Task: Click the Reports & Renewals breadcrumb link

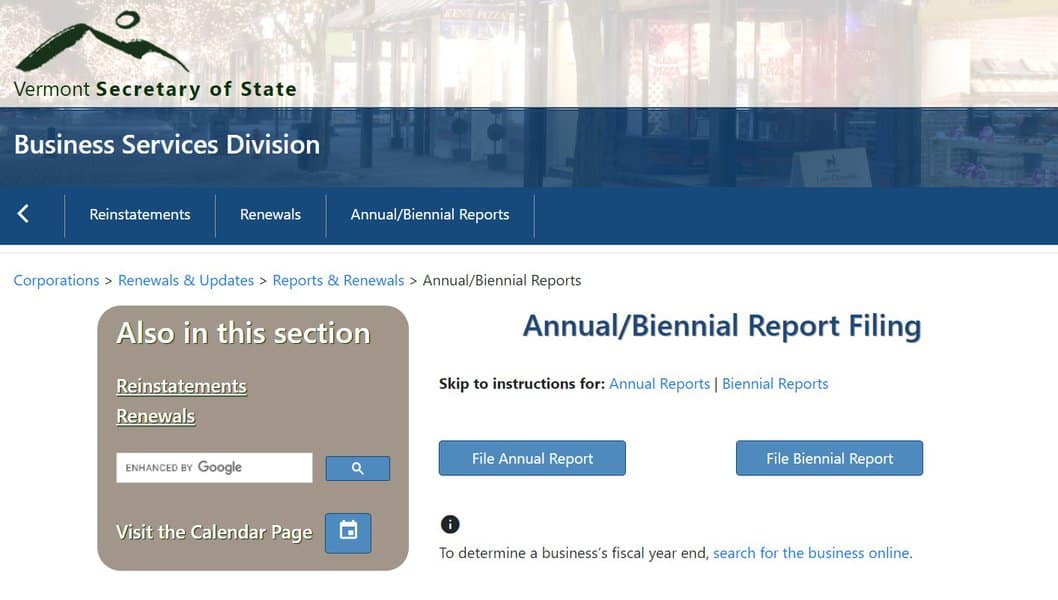Action: tap(338, 280)
